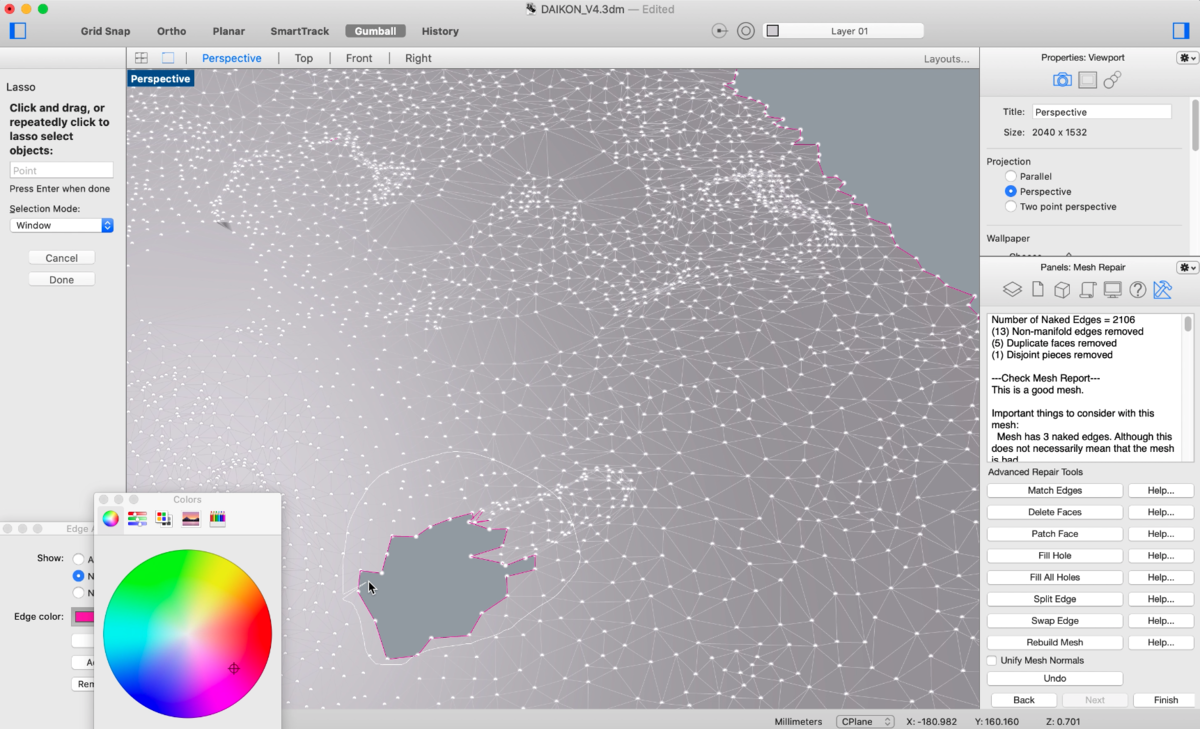The width and height of the screenshot is (1200, 729).
Task: Switch to Top viewport tab
Action: [x=304, y=58]
